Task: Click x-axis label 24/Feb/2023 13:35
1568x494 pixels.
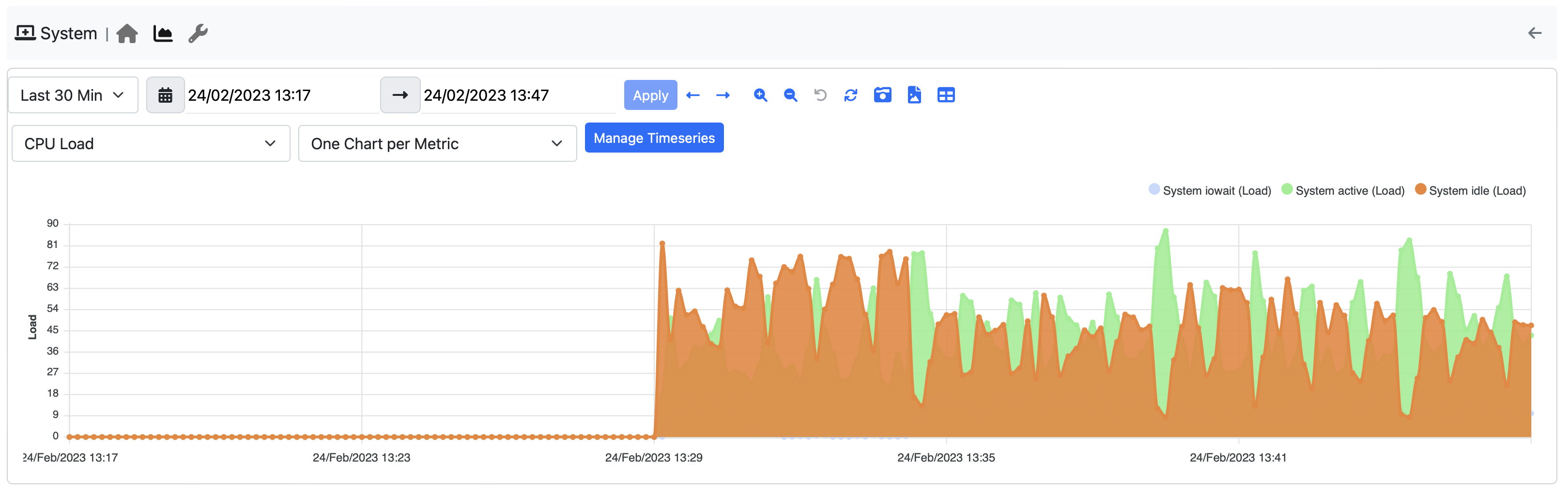Action: pos(946,458)
